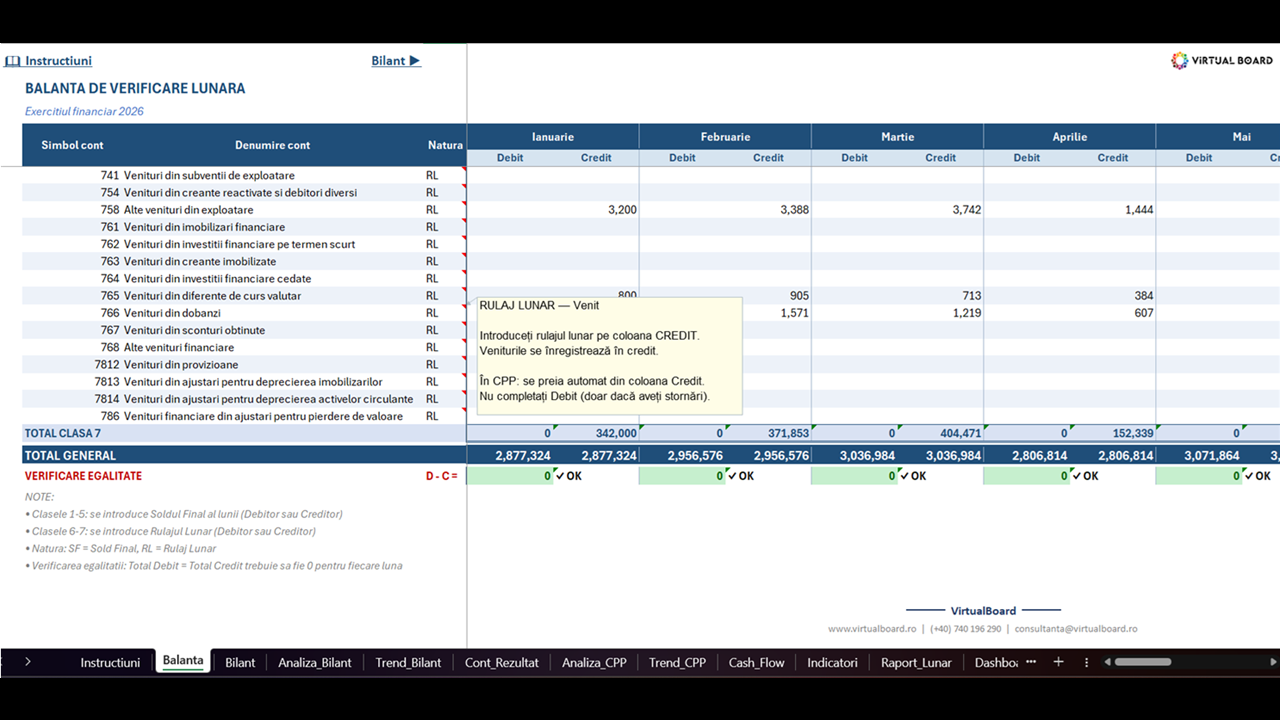Click the Natura column header
Screen dimensions: 1280x720
(445, 145)
